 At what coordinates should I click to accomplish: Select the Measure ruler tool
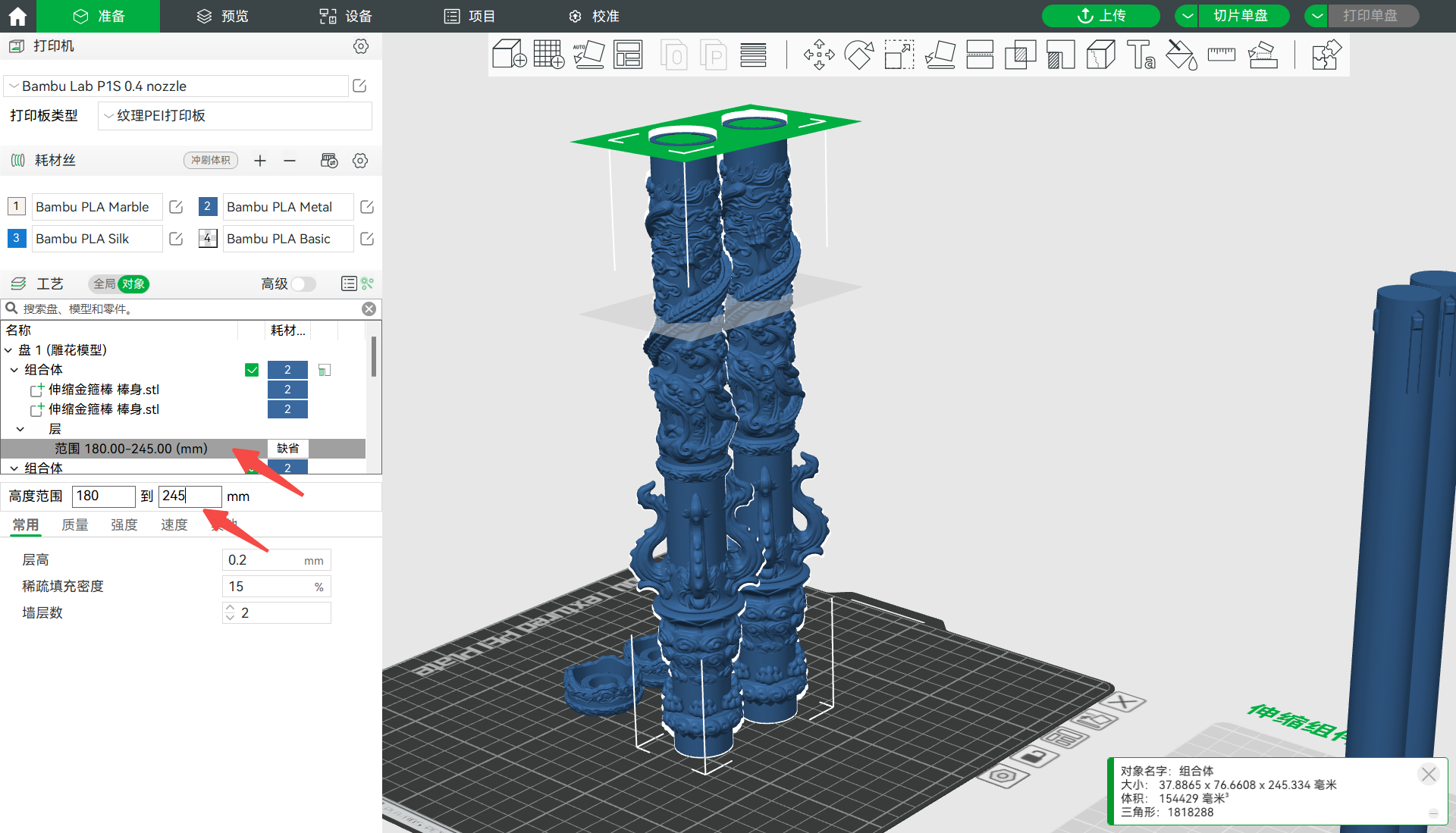[1221, 55]
